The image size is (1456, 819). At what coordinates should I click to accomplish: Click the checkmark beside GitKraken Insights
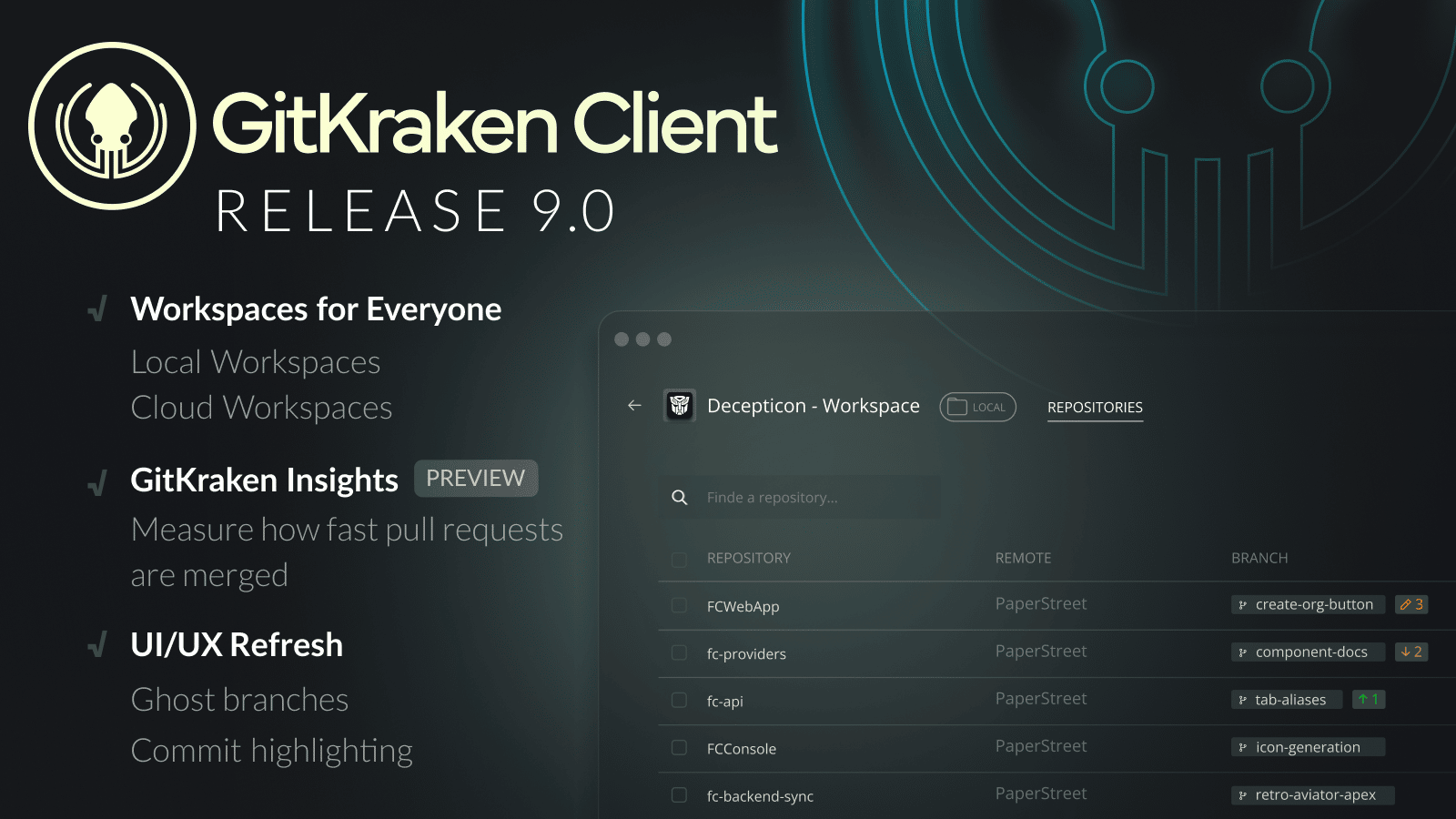97,481
